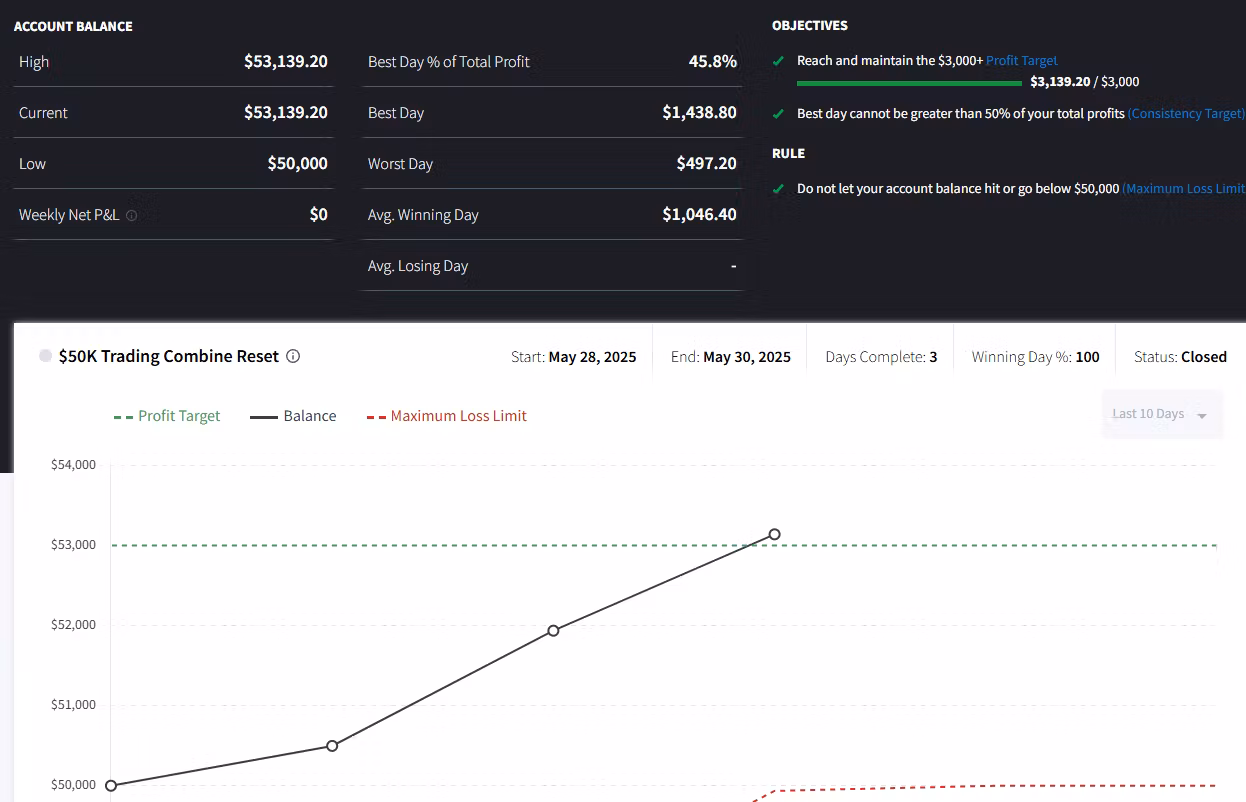Click the arrow on Last 10 Days selector

coord(1202,416)
